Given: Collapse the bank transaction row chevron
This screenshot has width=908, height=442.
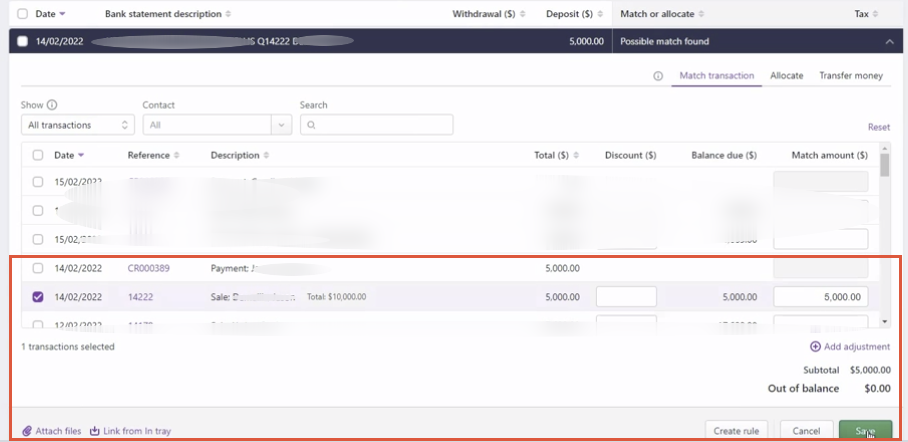Looking at the screenshot, I should 889,41.
